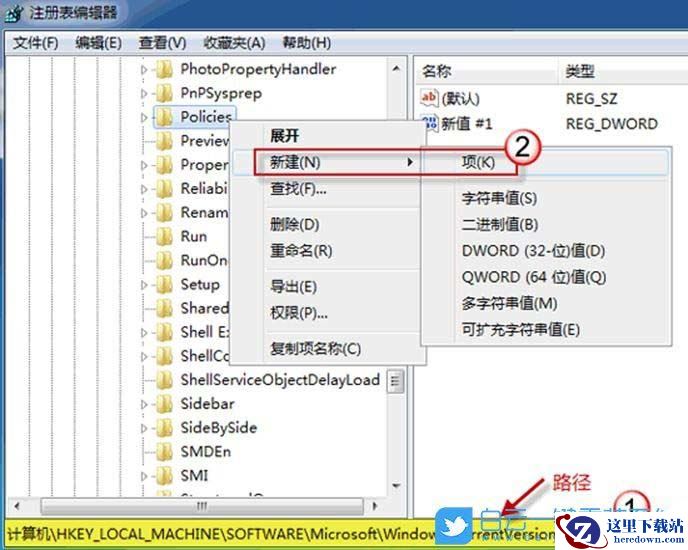Click the PhotoPropertyHandler folder icon
Viewport: 688px width, 550px height.
[165, 69]
